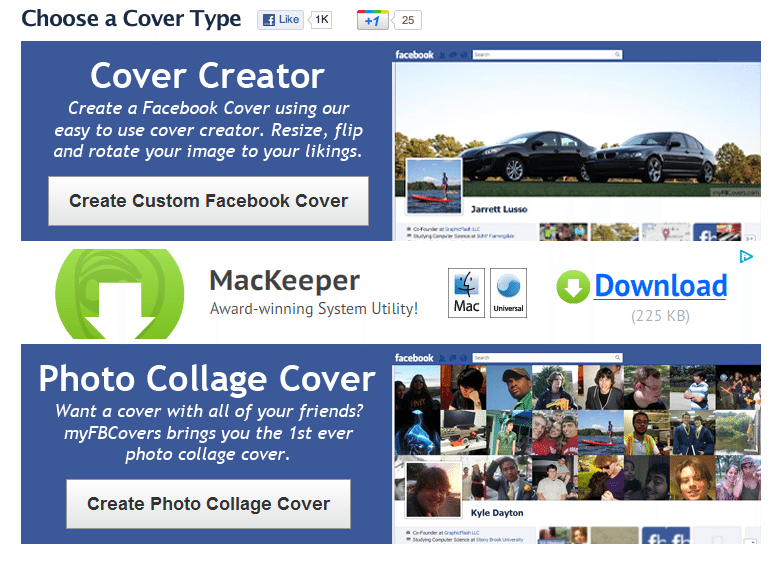Screen dimensions: 770x573
Task: Click the green download arrow beside Download
Action: 573,287
